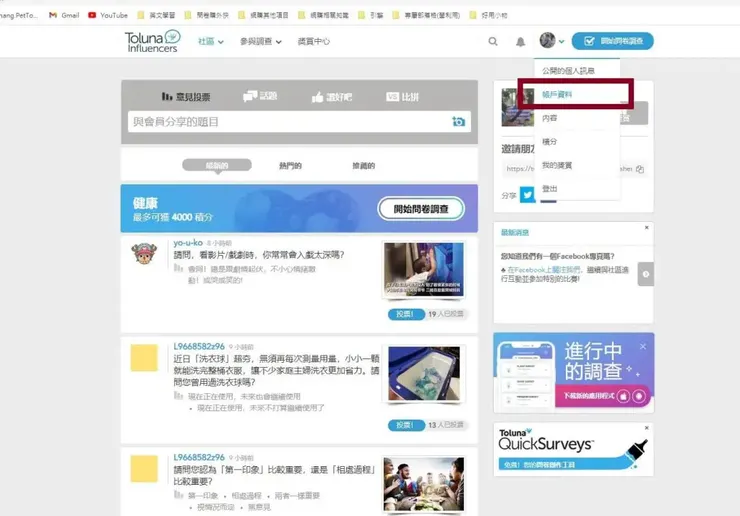Open the notifications bell icon
740x516 pixels.
tap(520, 42)
